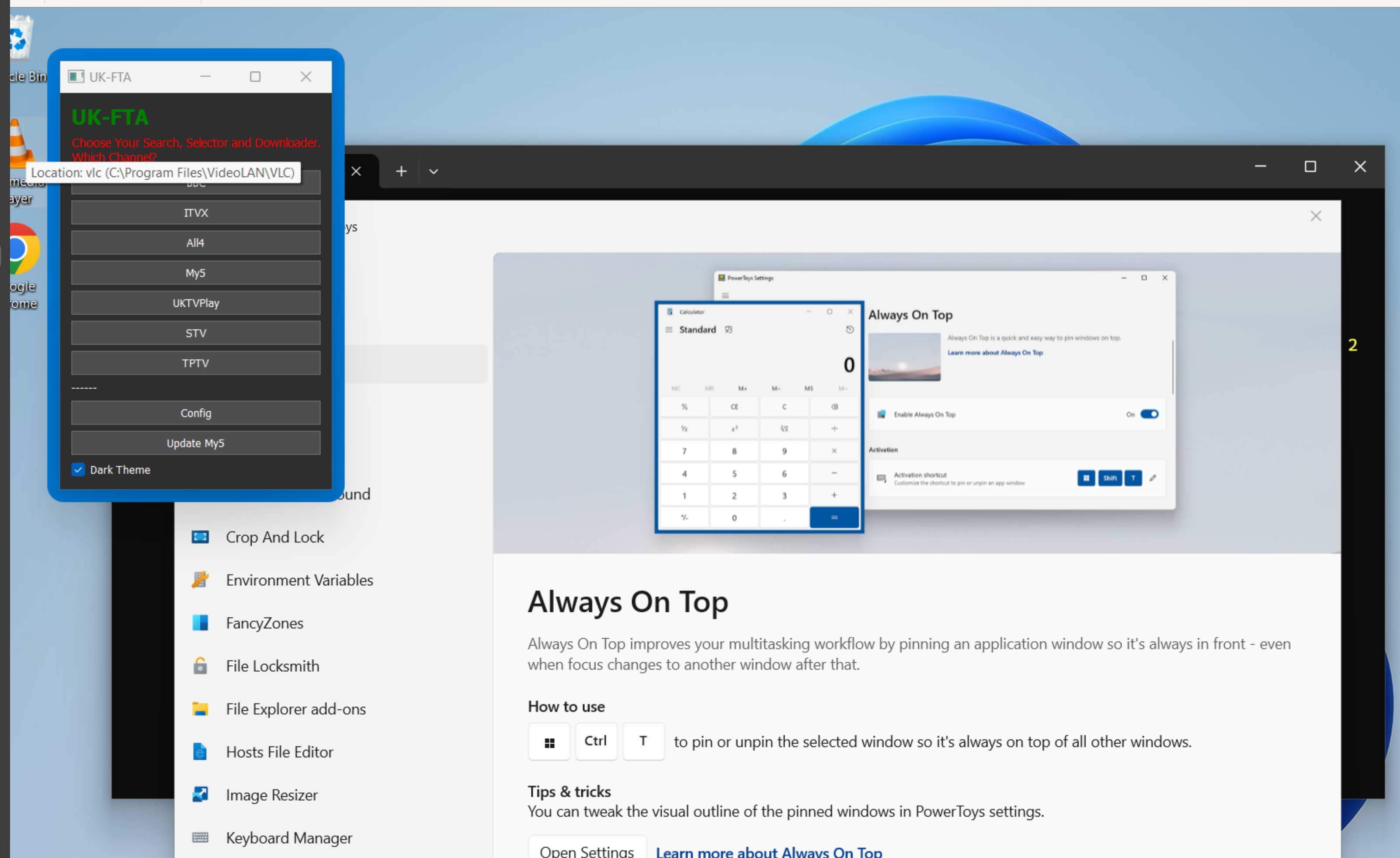Click the Environment Variables icon
1400x858 pixels.
pyautogui.click(x=200, y=580)
